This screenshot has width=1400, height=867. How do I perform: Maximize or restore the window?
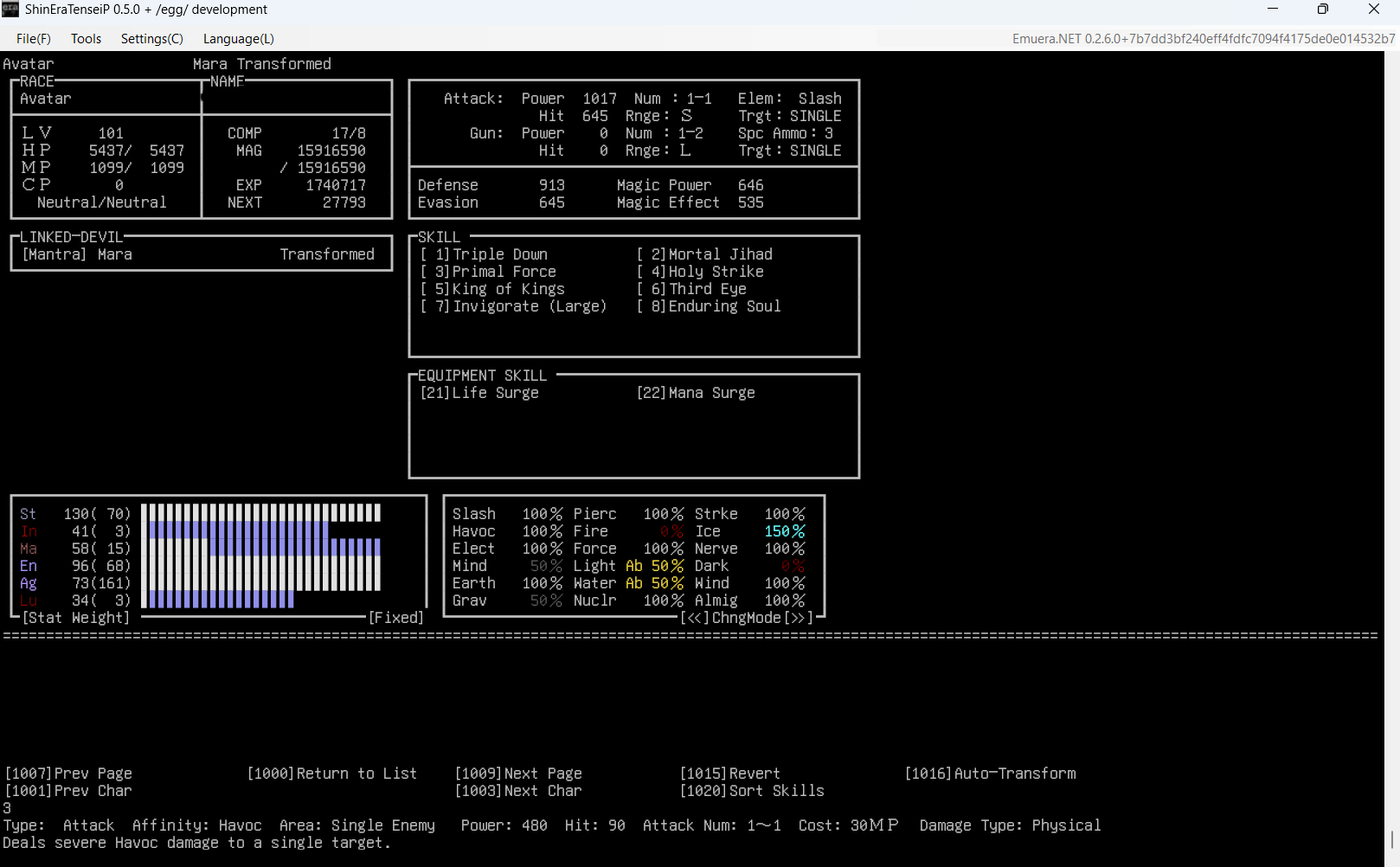tap(1323, 10)
